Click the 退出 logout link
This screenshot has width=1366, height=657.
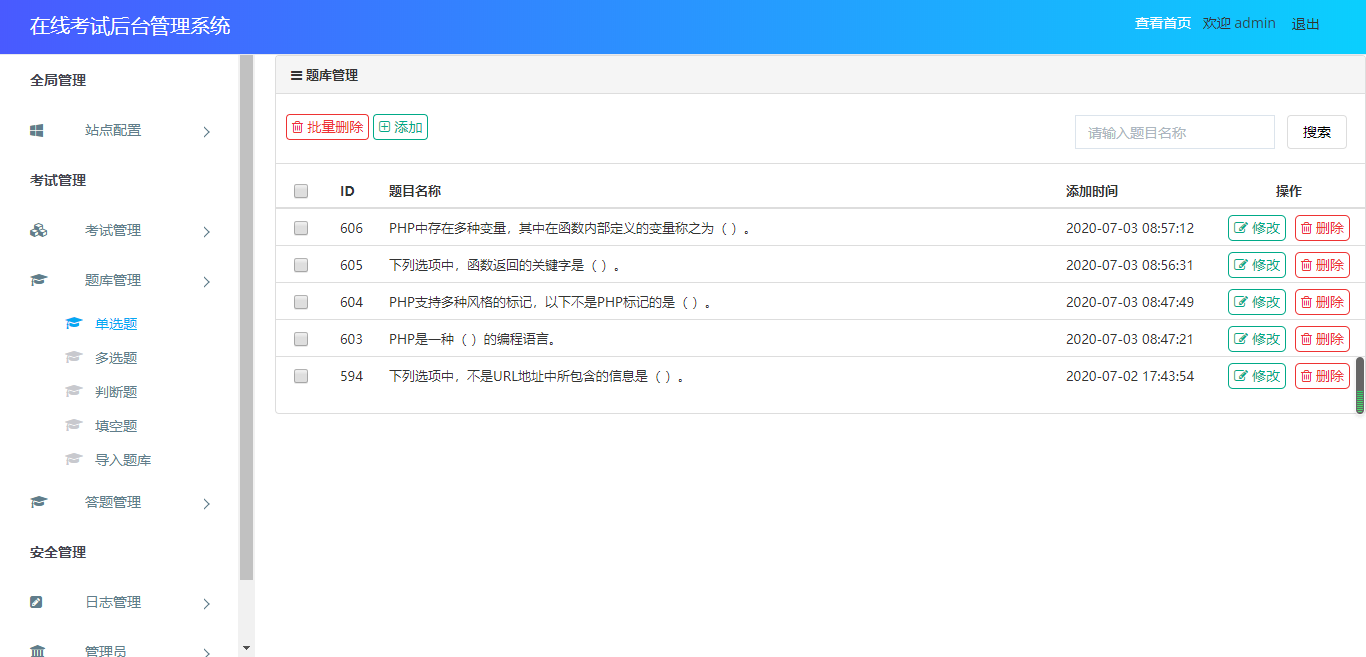(1305, 24)
